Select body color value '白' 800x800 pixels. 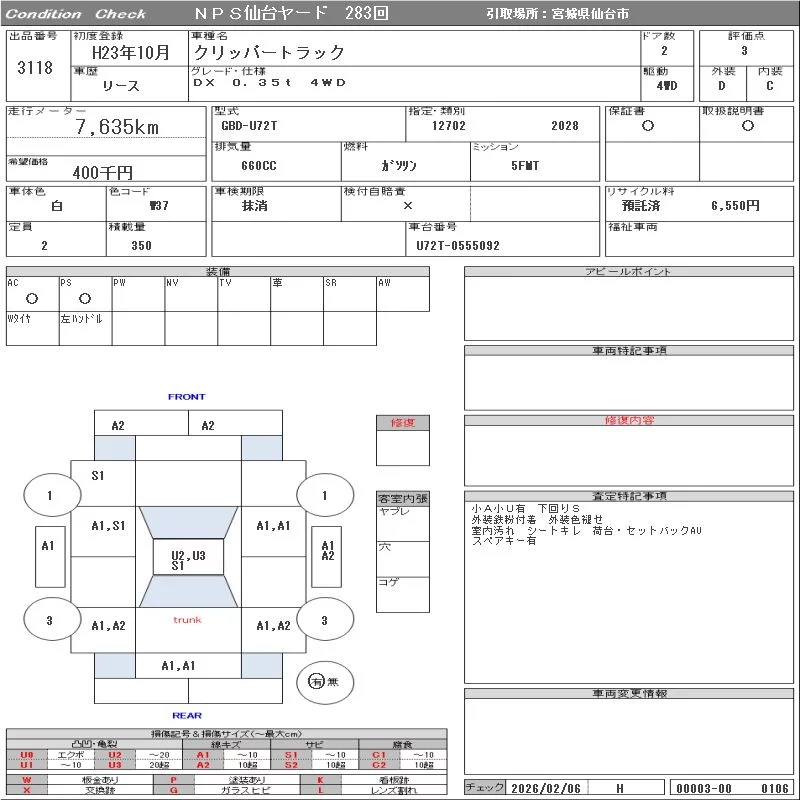click(x=57, y=206)
